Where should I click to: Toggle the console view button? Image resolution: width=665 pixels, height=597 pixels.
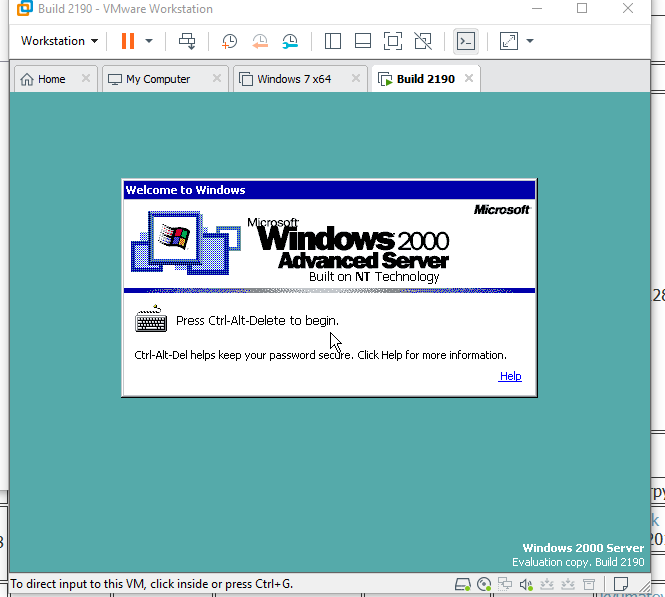[466, 41]
